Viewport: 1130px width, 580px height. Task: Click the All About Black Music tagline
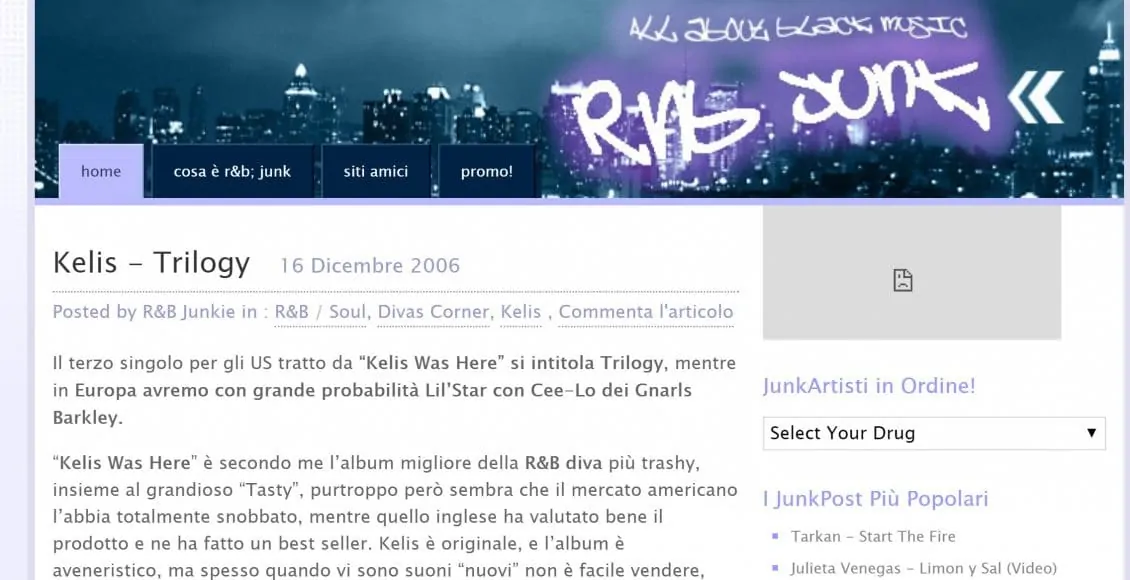[x=797, y=28]
